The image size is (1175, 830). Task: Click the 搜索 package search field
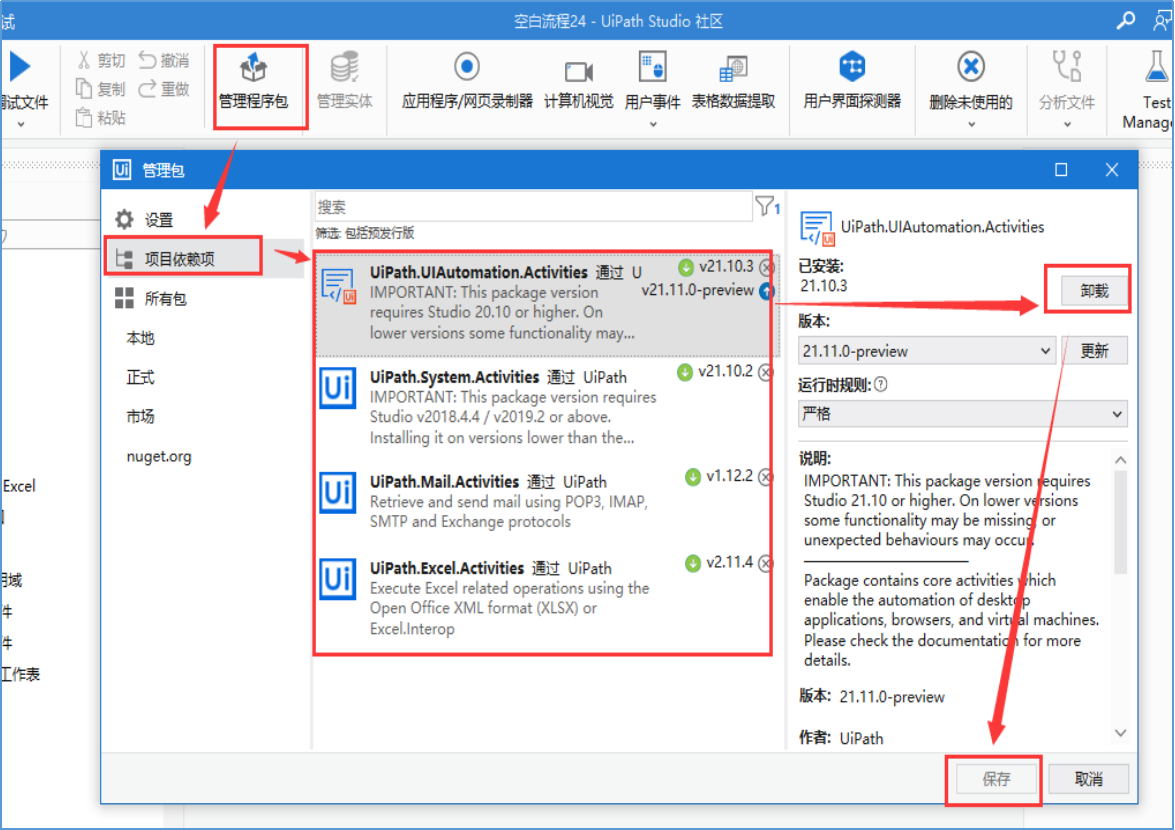(x=533, y=207)
